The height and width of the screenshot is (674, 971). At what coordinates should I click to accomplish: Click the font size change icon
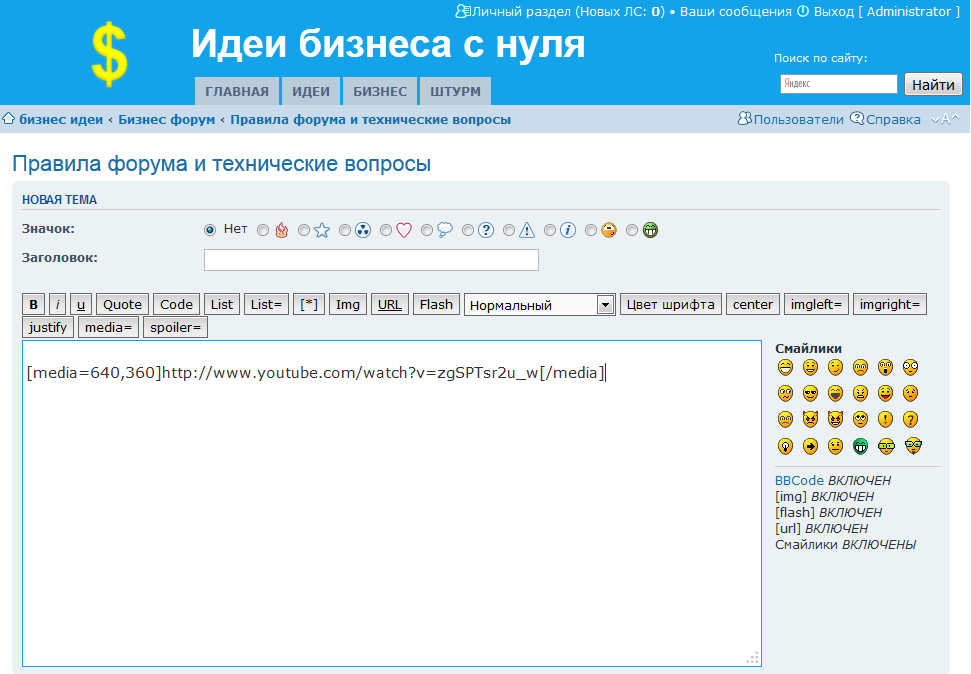[945, 120]
